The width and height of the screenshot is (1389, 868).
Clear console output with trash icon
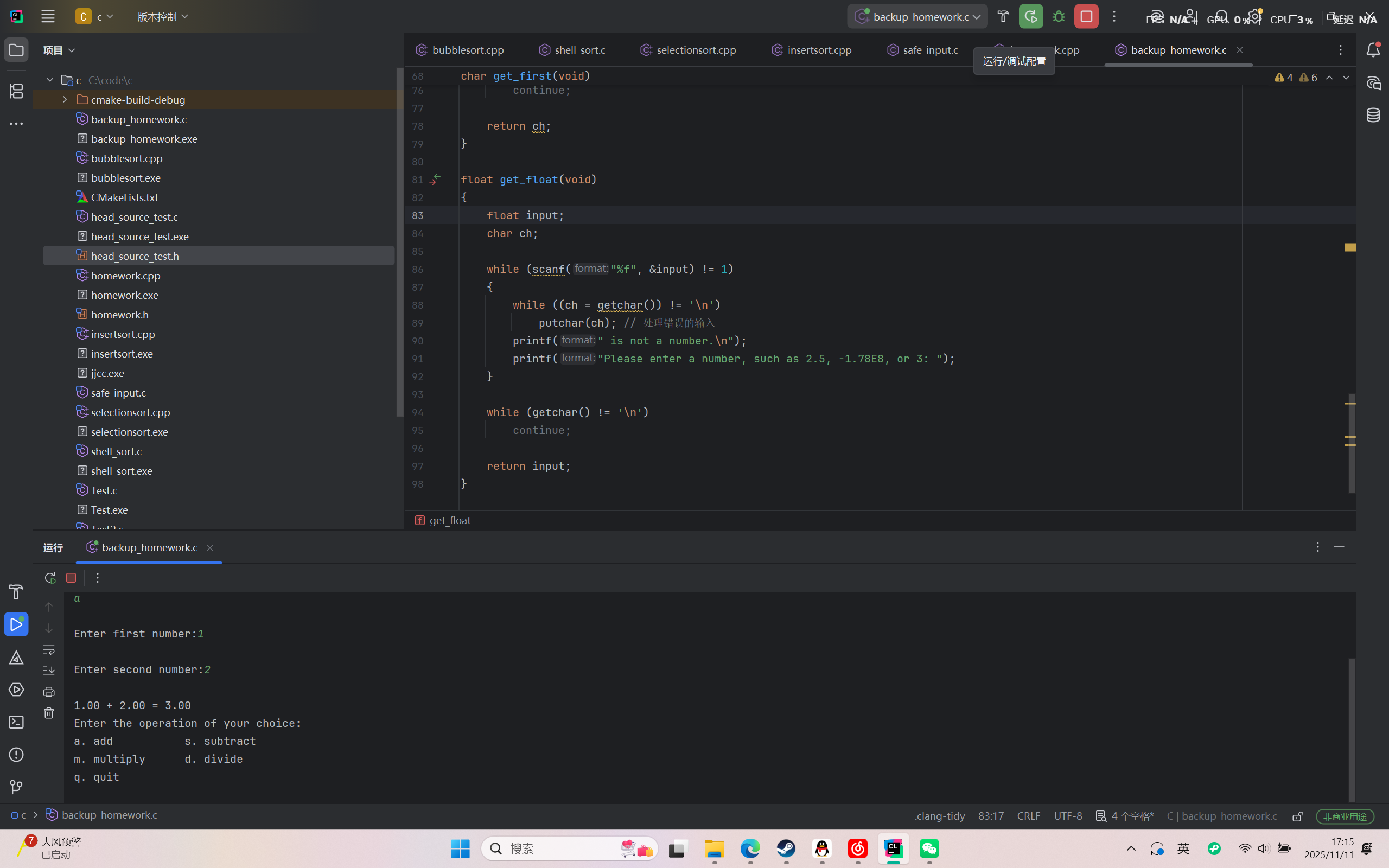pyautogui.click(x=49, y=713)
